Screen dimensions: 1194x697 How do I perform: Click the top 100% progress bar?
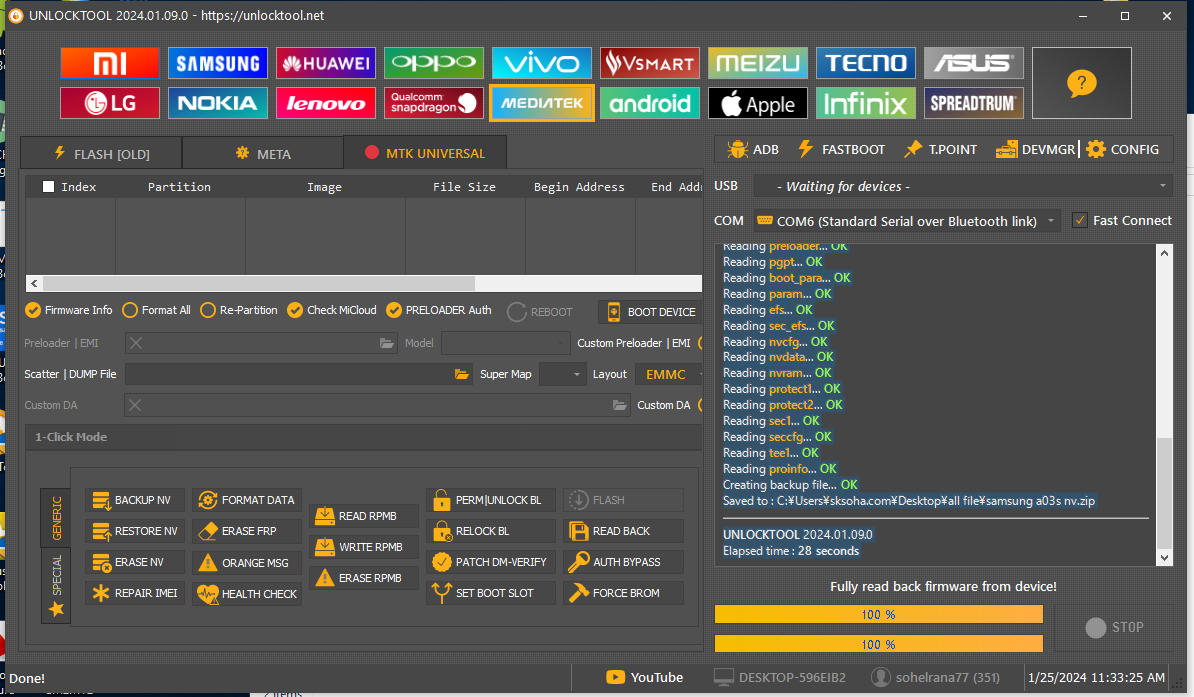tap(878, 613)
